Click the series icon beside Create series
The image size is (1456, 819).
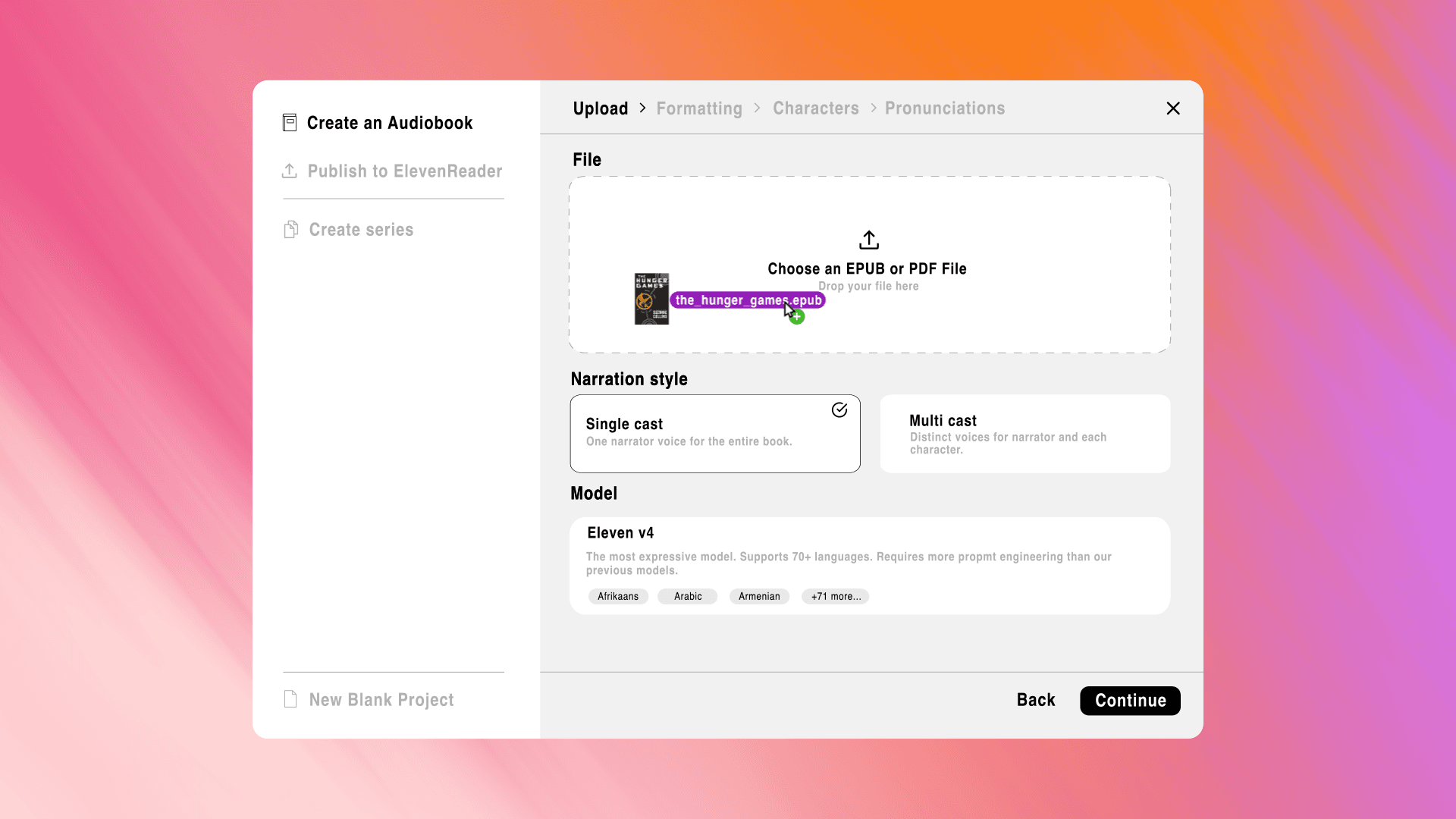[290, 230]
